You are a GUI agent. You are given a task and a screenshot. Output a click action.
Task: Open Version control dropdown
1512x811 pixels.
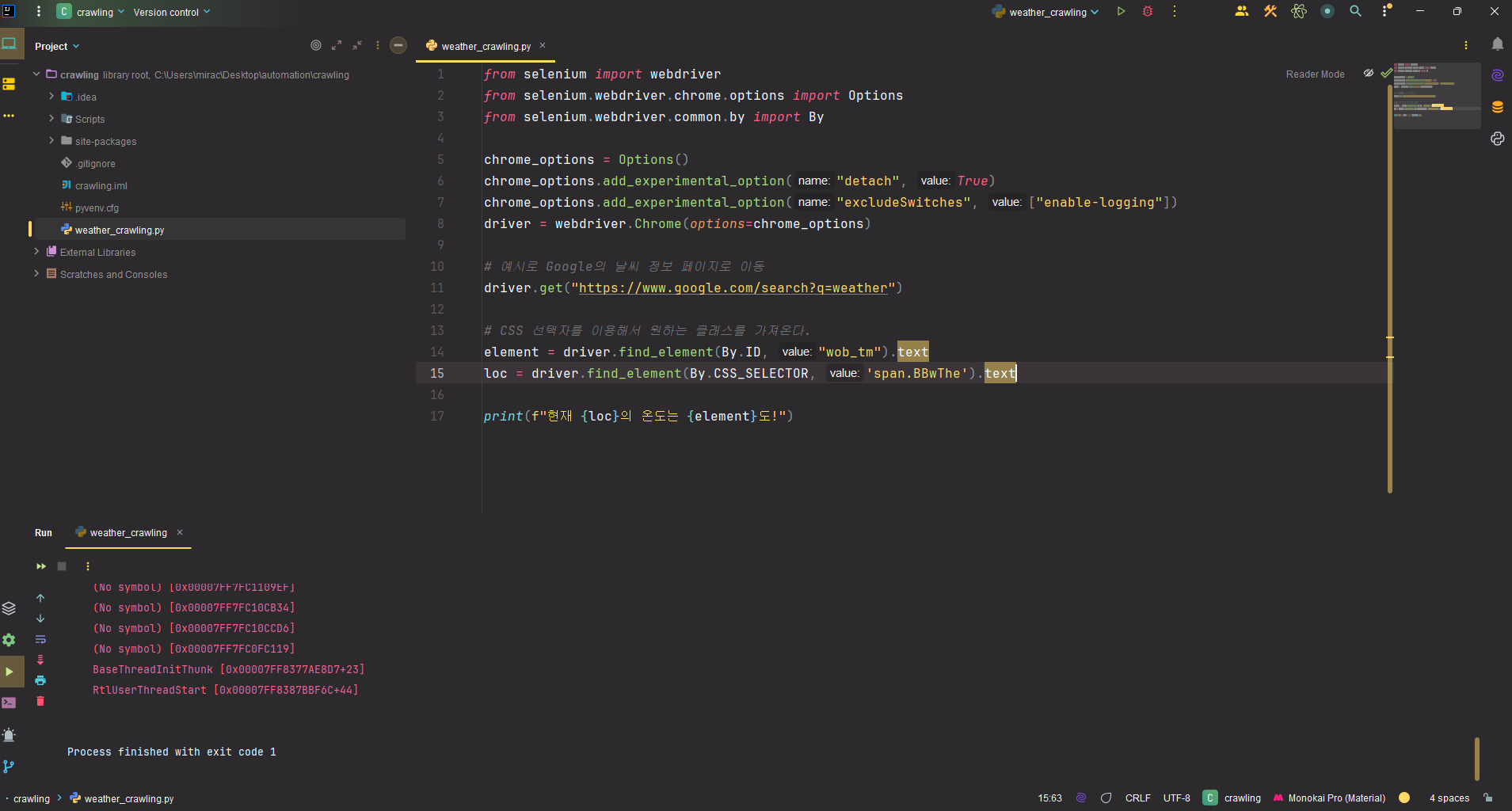172,12
